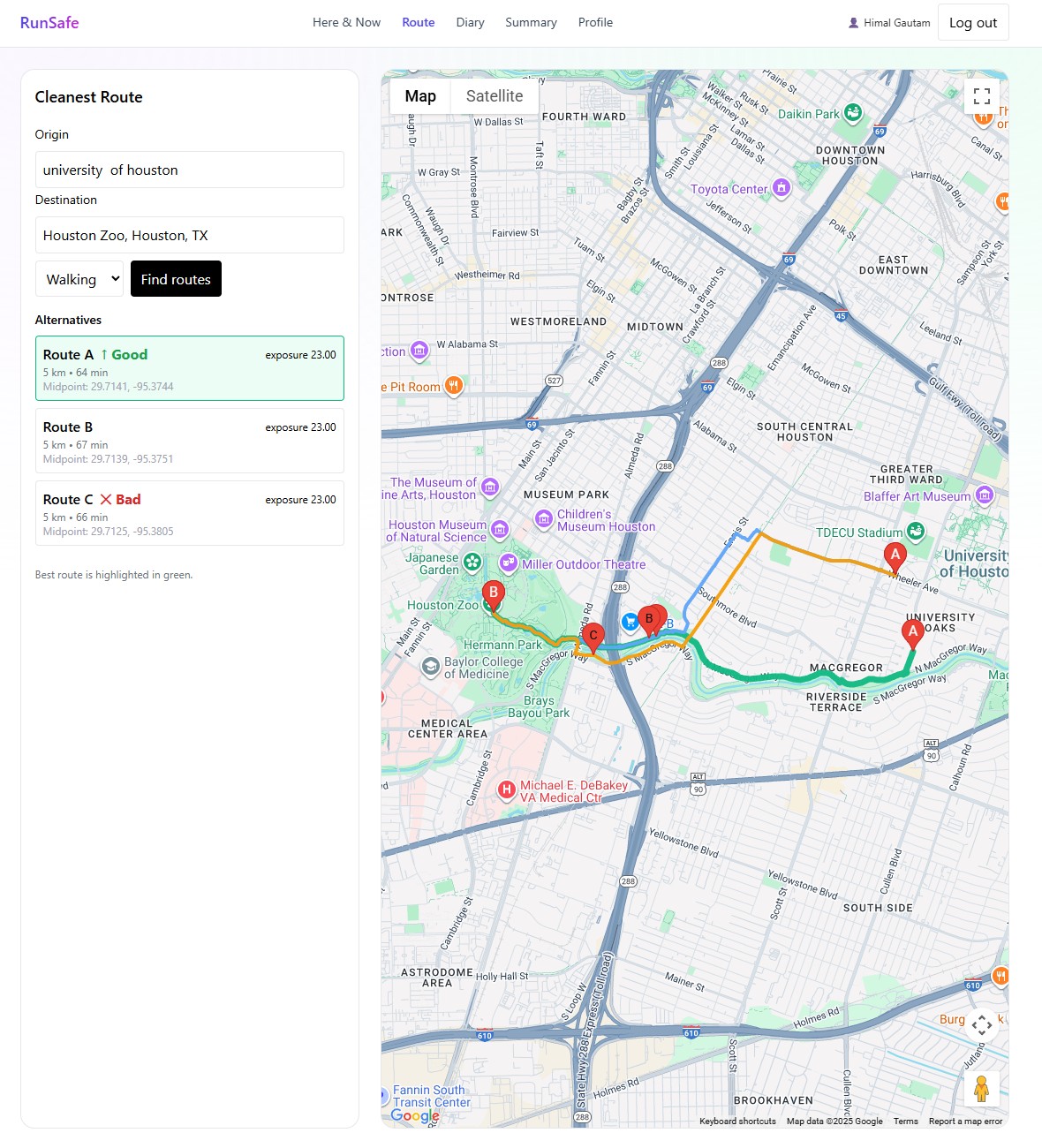Select Japanese Garden marker icon
This screenshot has width=1042, height=1148.
click(x=472, y=562)
